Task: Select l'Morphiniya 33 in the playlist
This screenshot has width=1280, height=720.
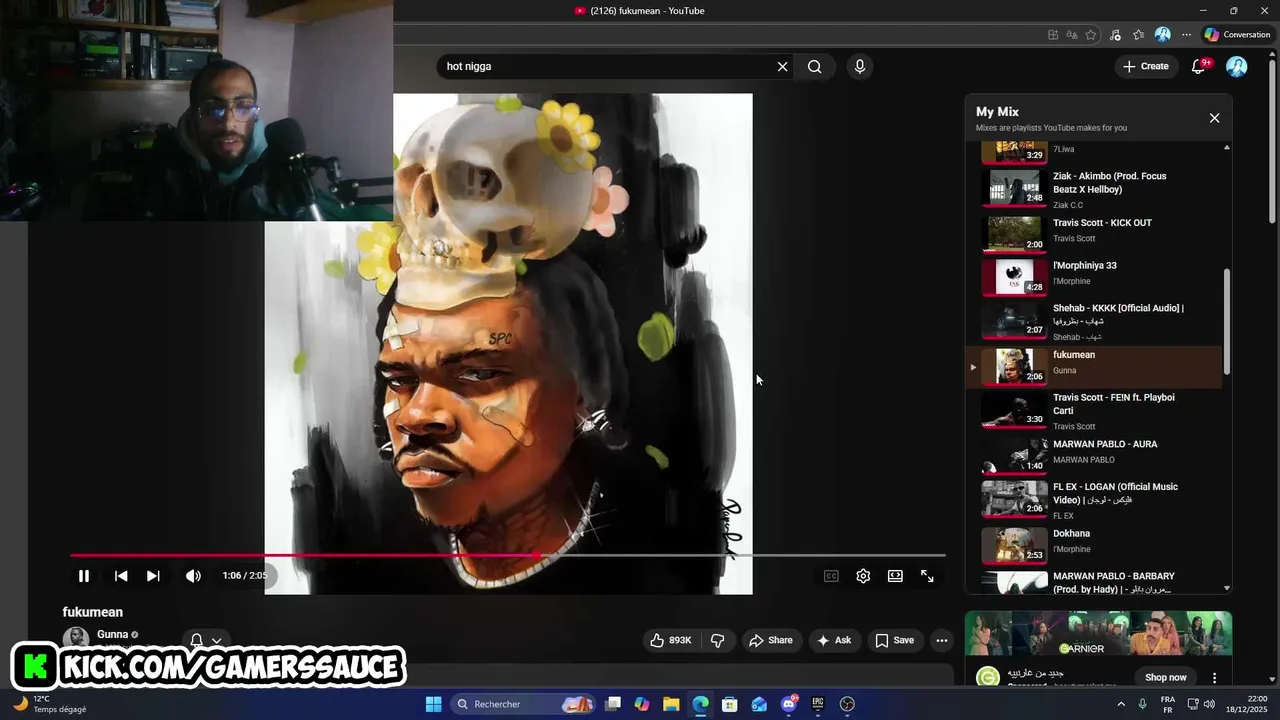Action: point(1095,276)
